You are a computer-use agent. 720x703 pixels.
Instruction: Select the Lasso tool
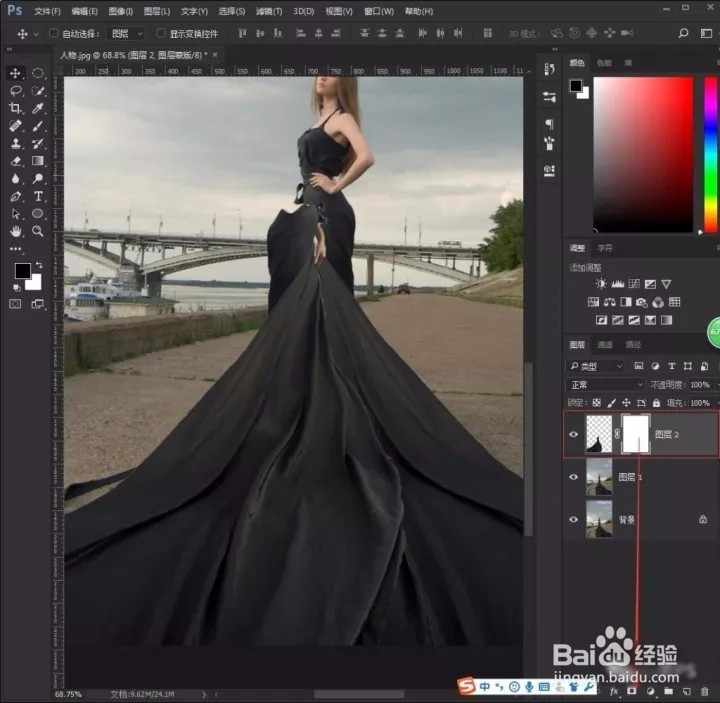[16, 90]
